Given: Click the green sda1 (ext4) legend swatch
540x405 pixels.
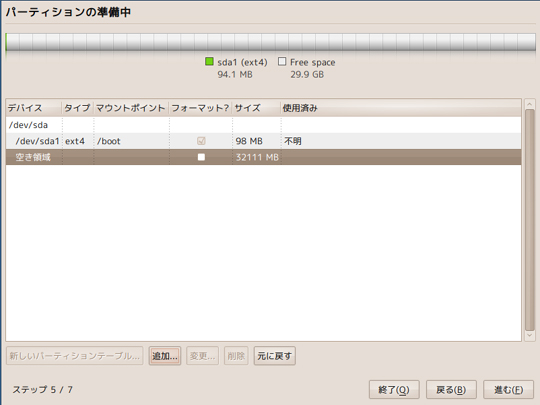Looking at the screenshot, I should [x=209, y=62].
